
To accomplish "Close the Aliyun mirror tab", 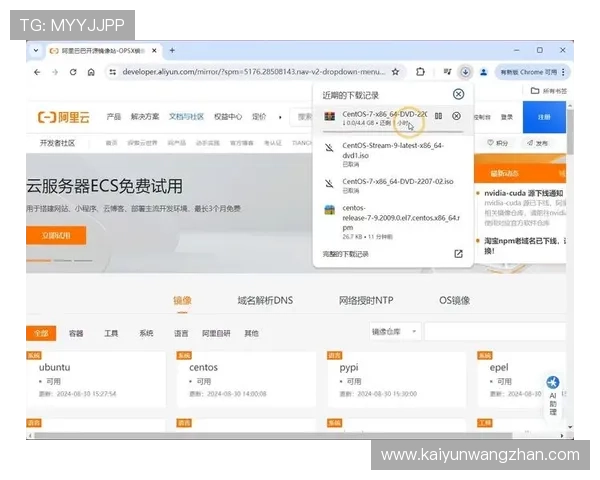I will (154, 51).
